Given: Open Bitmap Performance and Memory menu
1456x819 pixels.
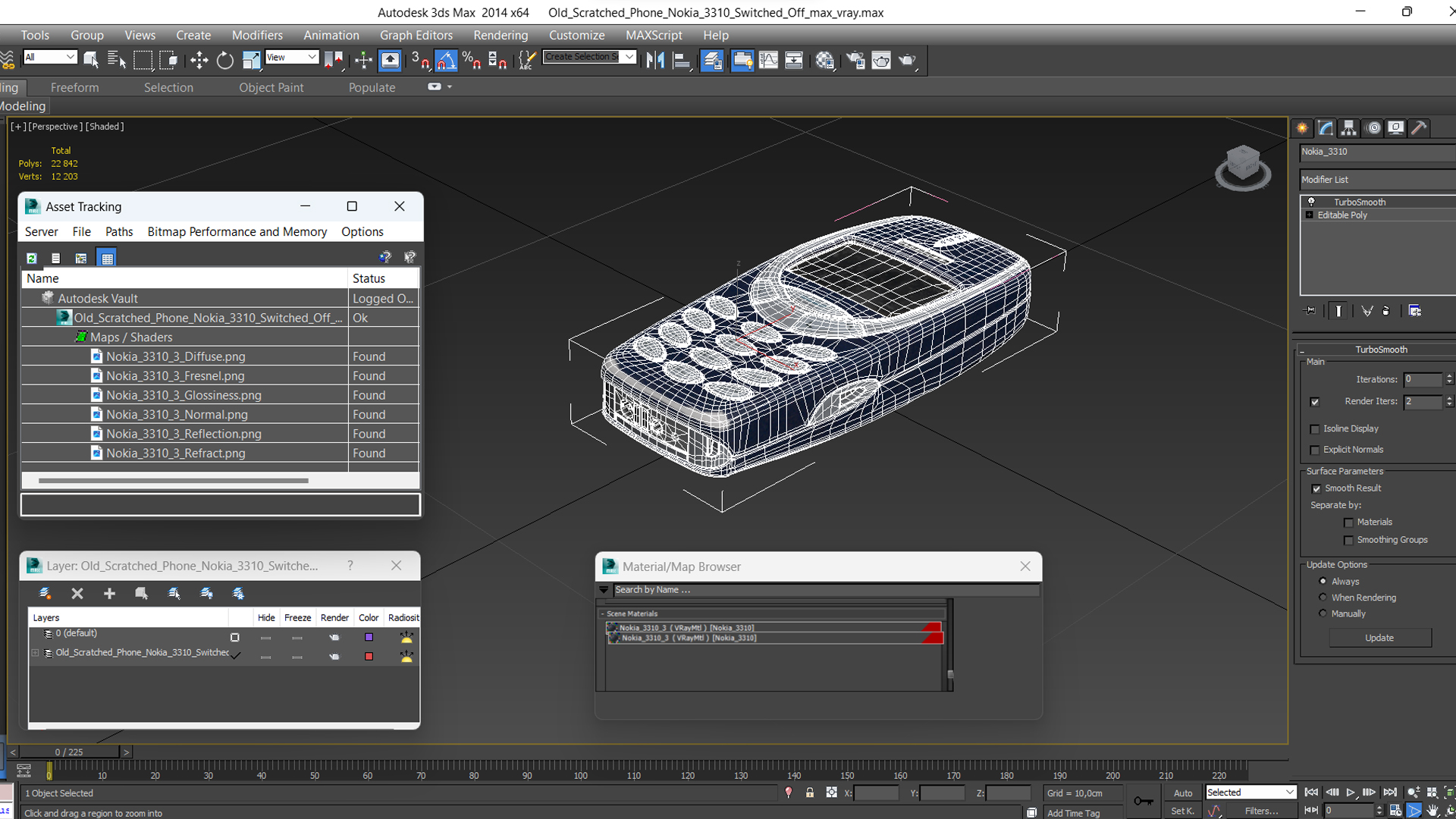Looking at the screenshot, I should click(x=237, y=231).
